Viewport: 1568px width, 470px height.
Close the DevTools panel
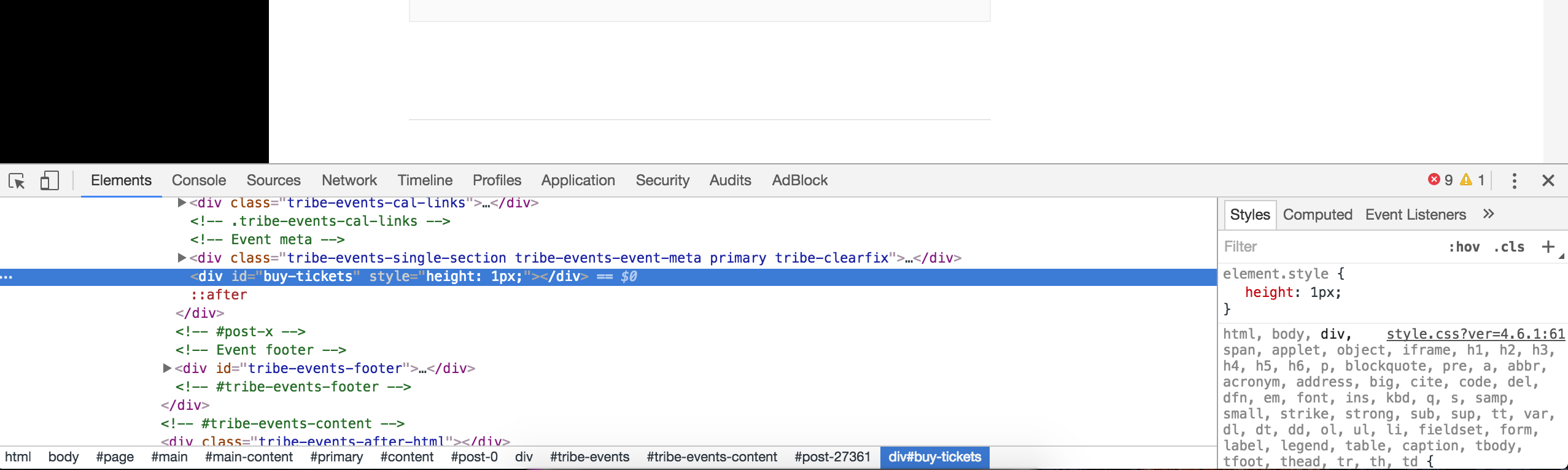1548,180
